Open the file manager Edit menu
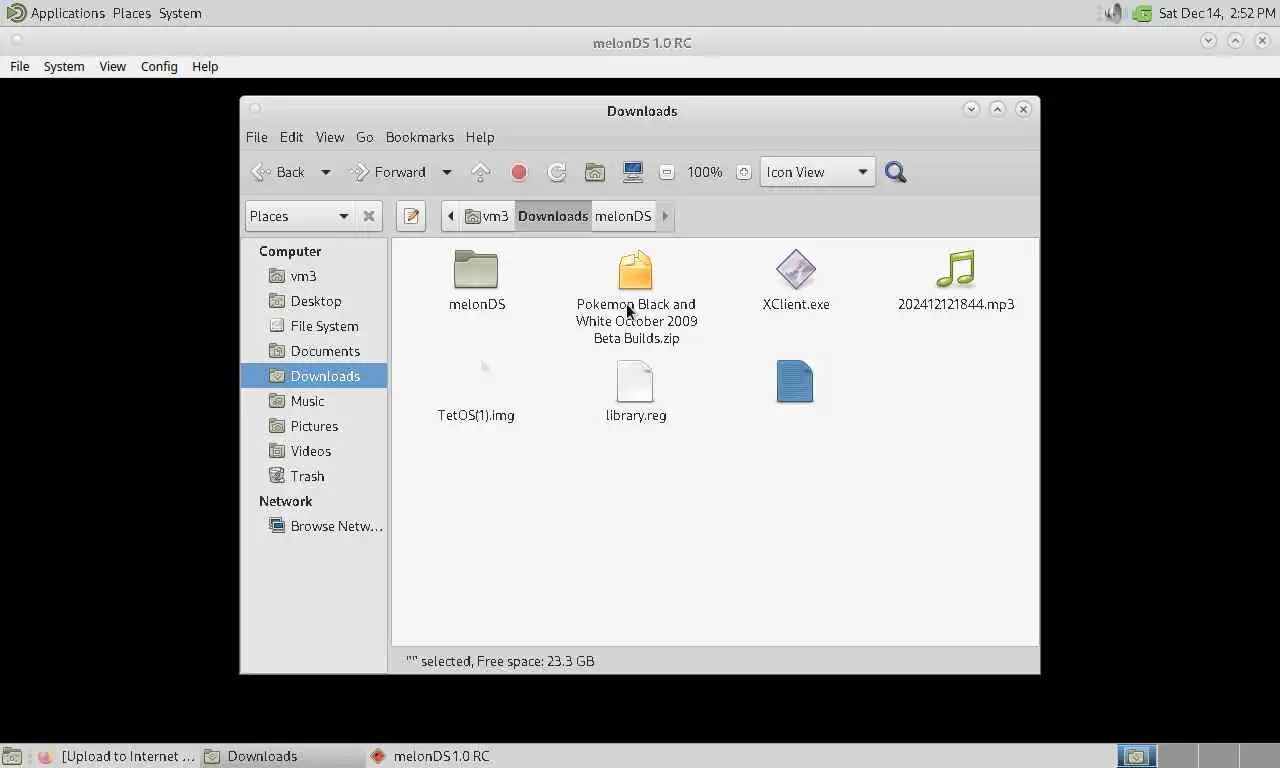The width and height of the screenshot is (1280, 768). (x=291, y=137)
